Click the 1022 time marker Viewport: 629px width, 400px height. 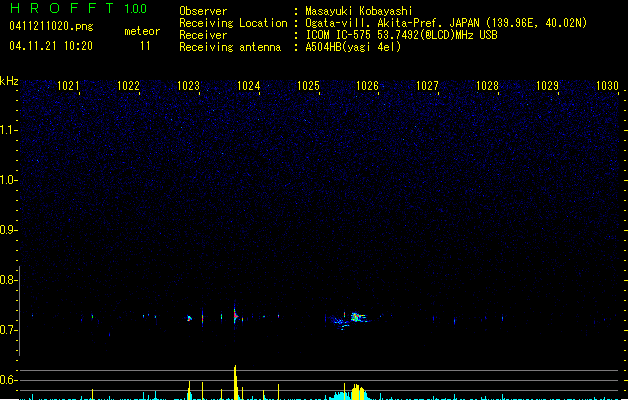(x=128, y=86)
